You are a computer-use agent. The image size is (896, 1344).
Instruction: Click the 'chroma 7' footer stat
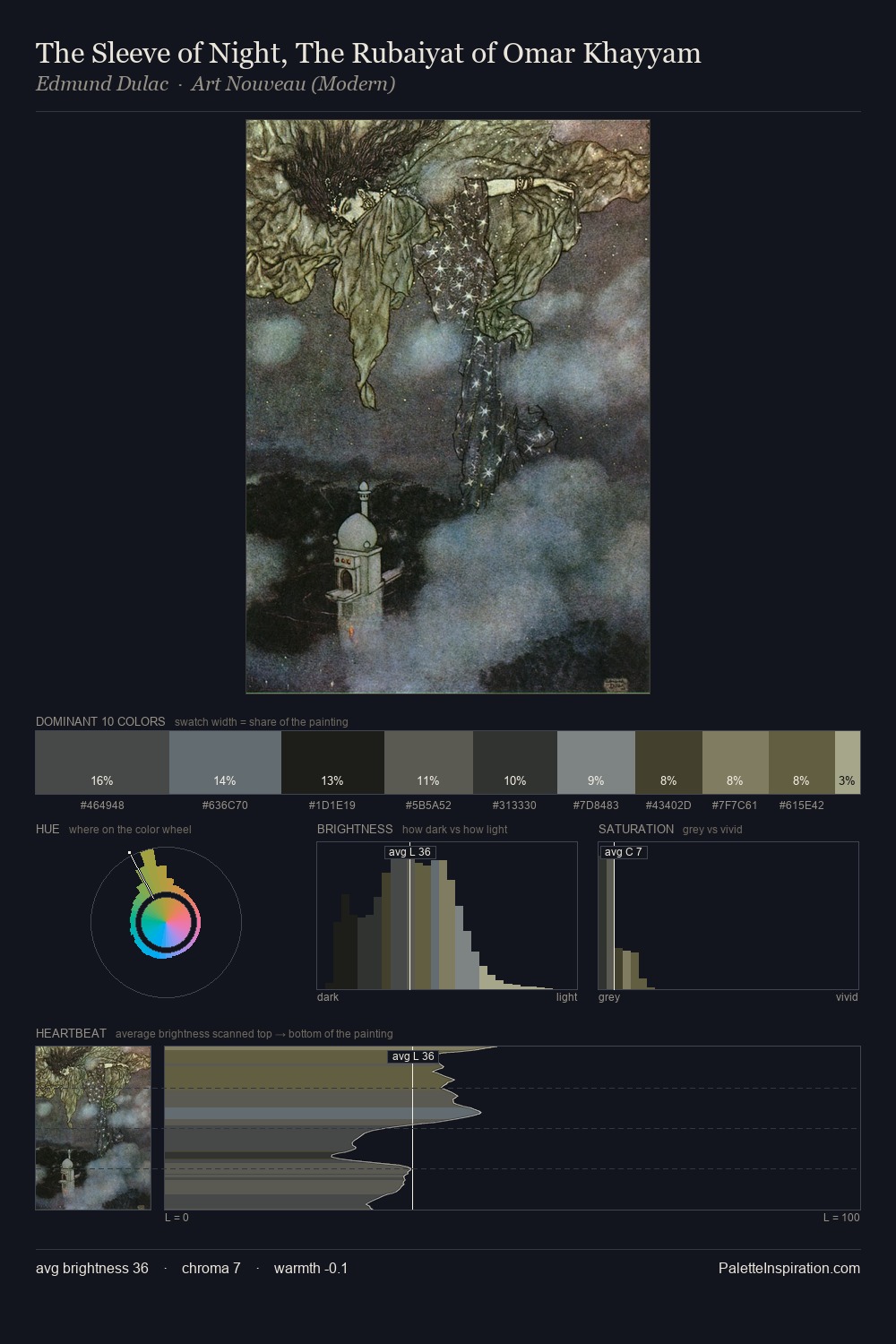[x=211, y=1268]
